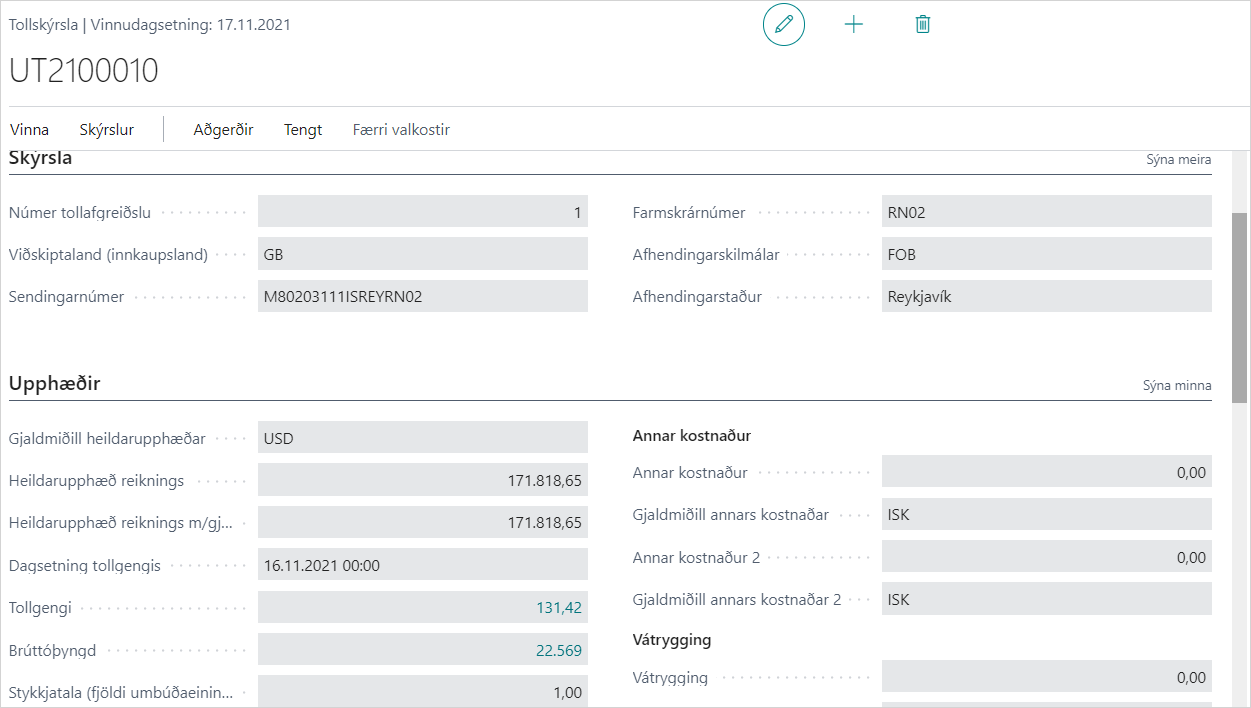
Task: Open the Tengt menu
Action: pos(303,130)
